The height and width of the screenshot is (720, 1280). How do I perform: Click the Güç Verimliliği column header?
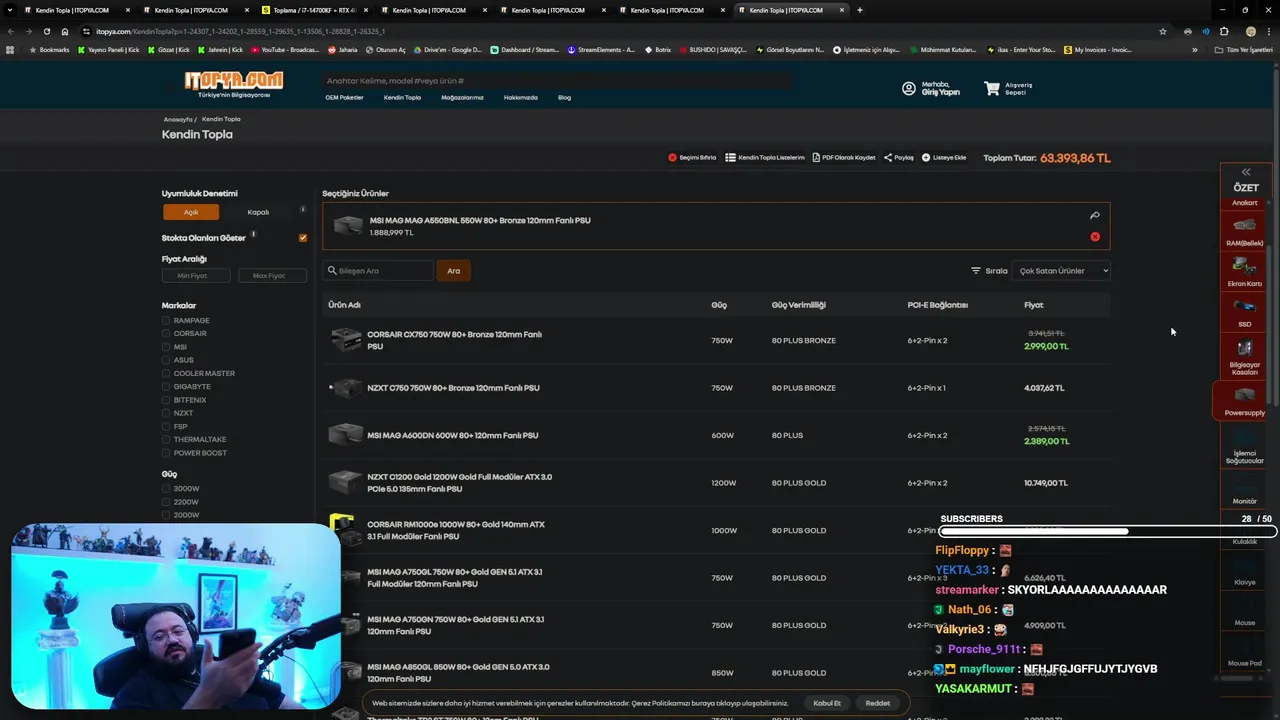pyautogui.click(x=798, y=305)
